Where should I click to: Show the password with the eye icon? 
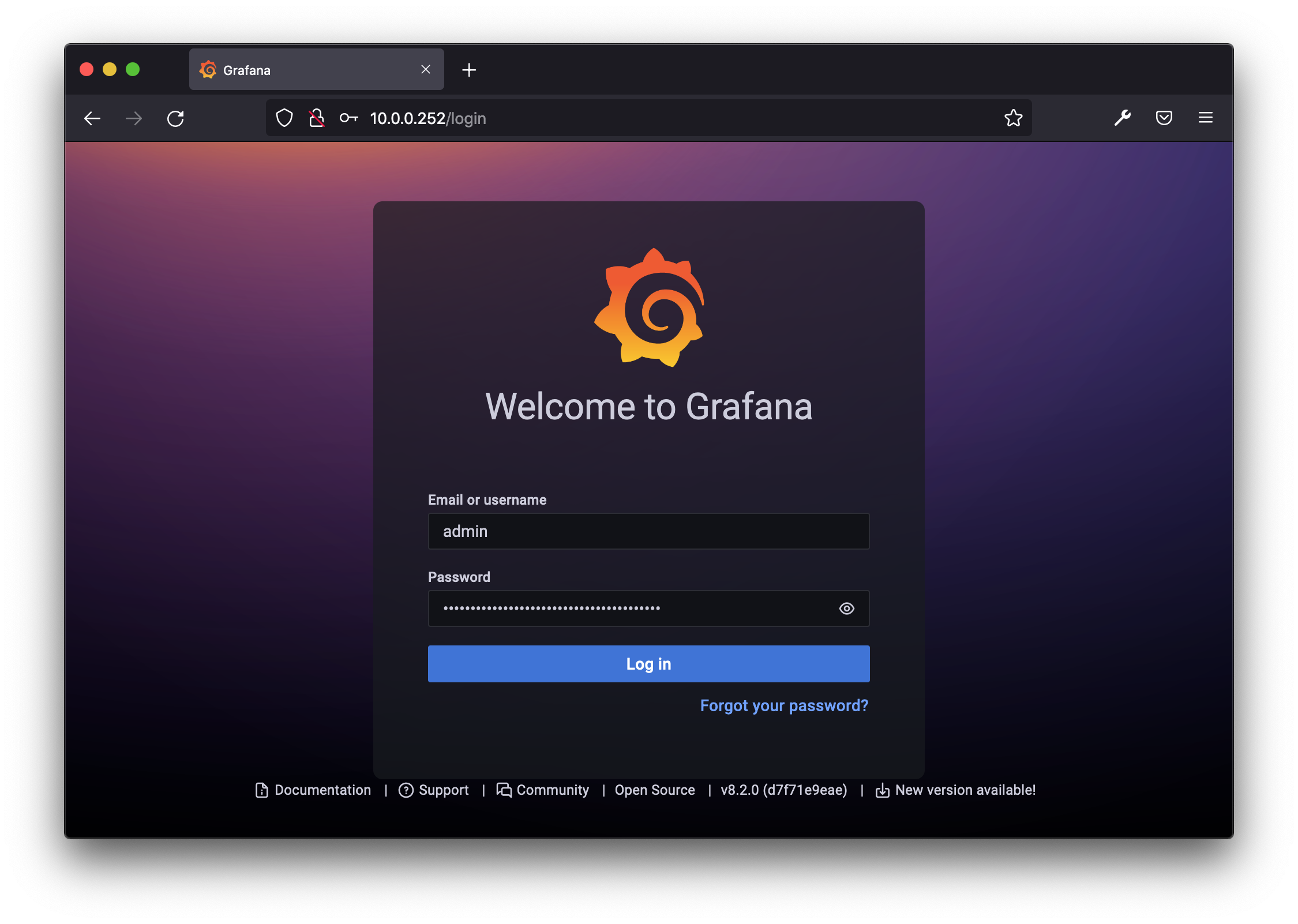pos(846,609)
